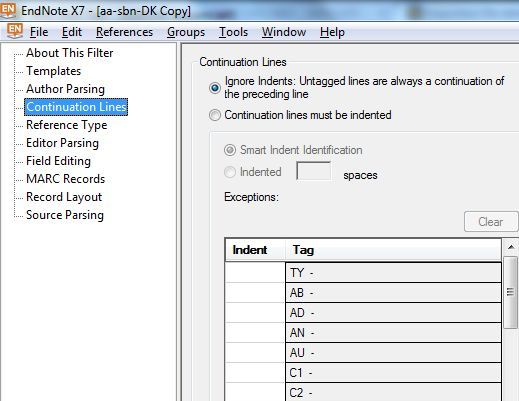Click the Tag column header
The height and width of the screenshot is (401, 519).
tap(393, 250)
